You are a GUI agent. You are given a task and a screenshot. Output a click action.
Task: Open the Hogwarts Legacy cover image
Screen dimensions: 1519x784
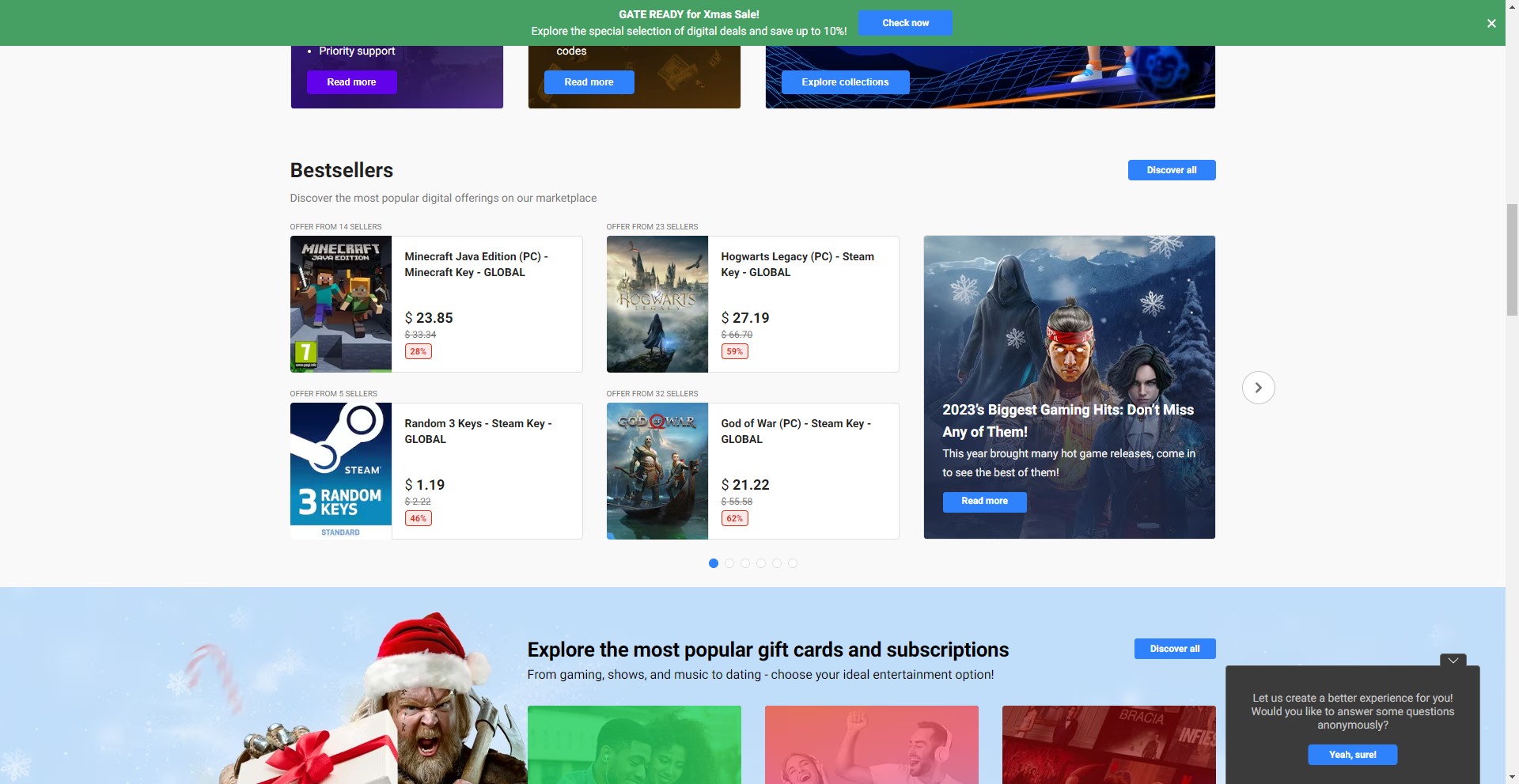point(657,304)
